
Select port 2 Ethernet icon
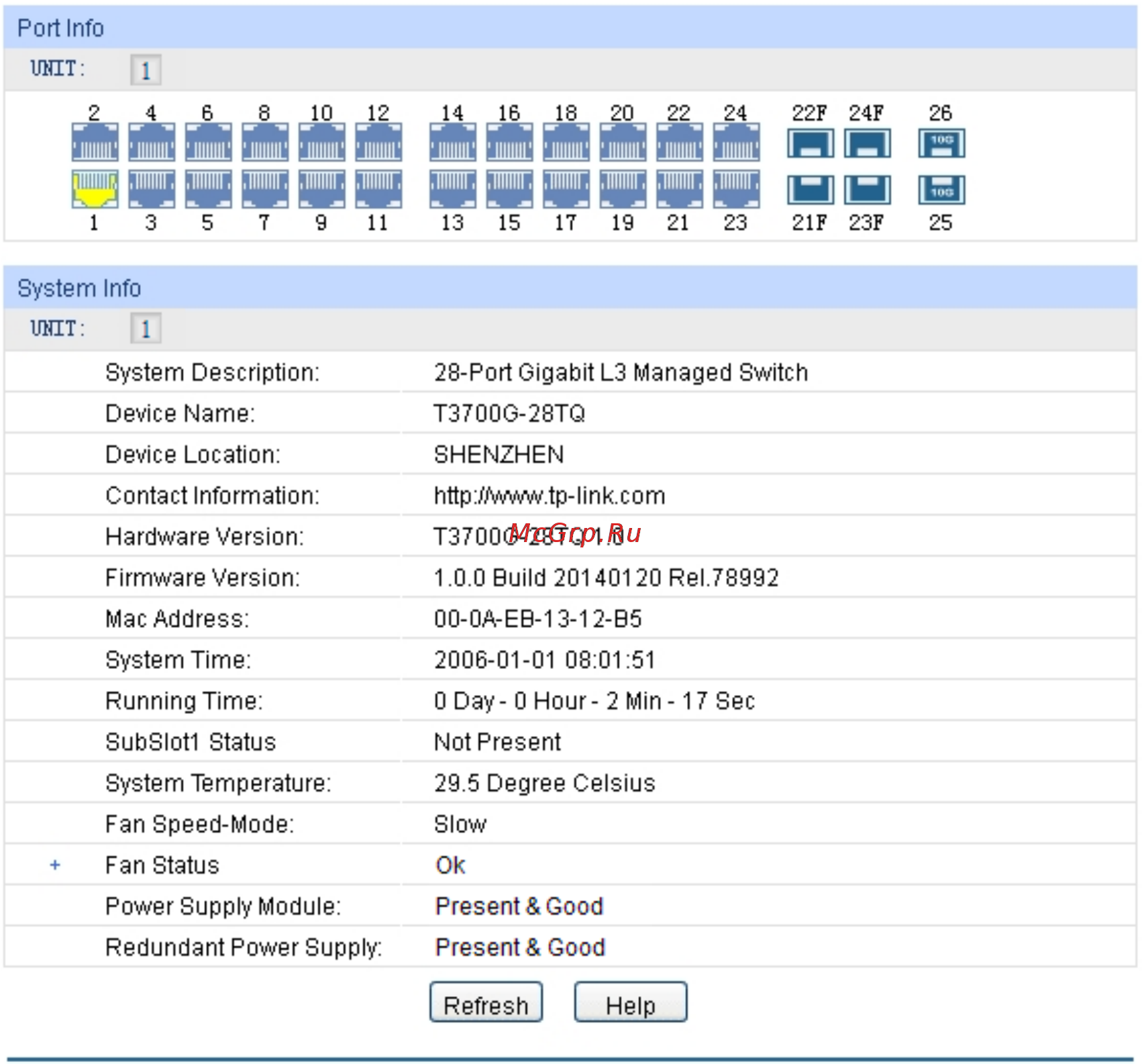(x=95, y=142)
